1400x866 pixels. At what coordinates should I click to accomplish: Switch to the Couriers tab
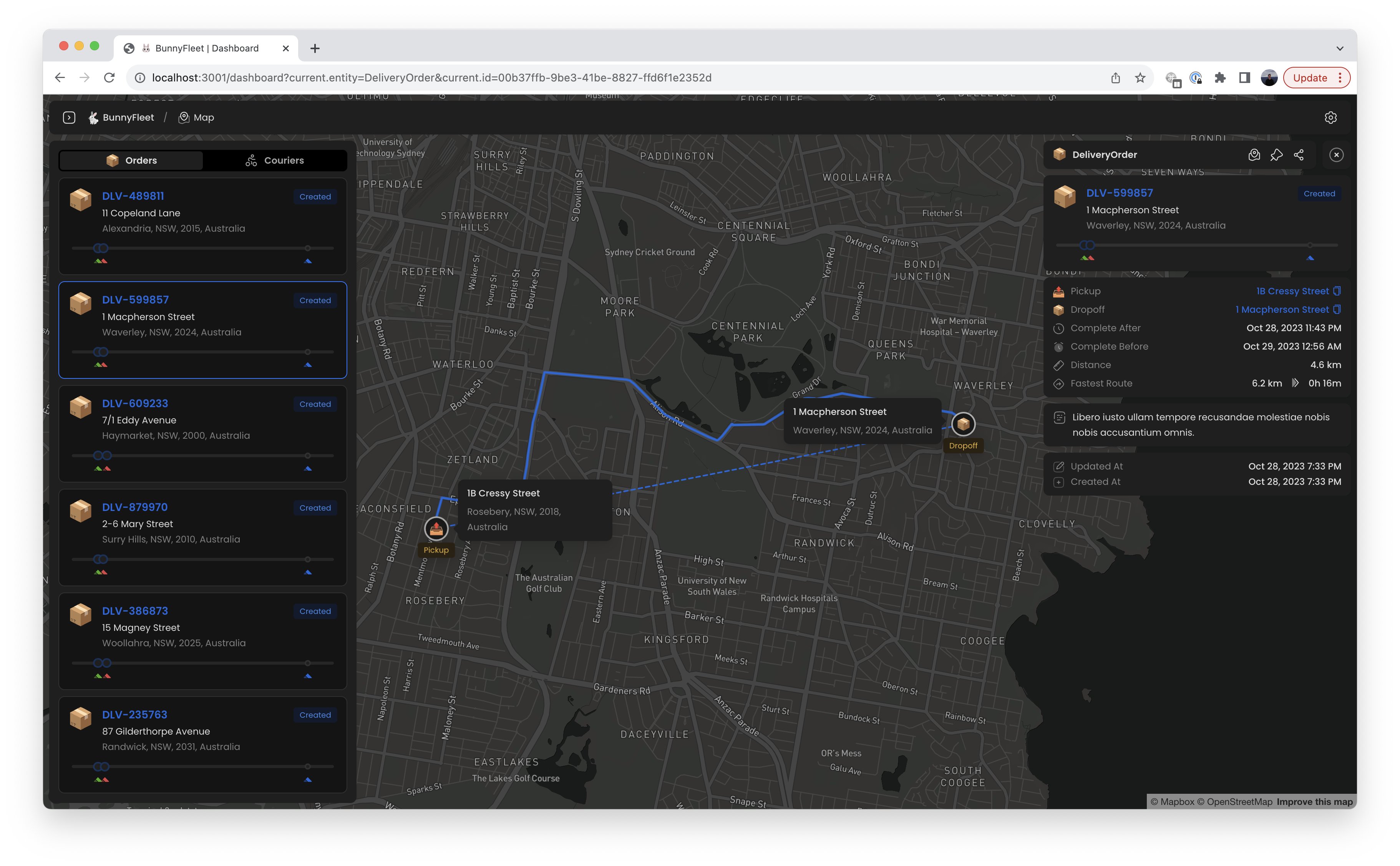coord(275,160)
